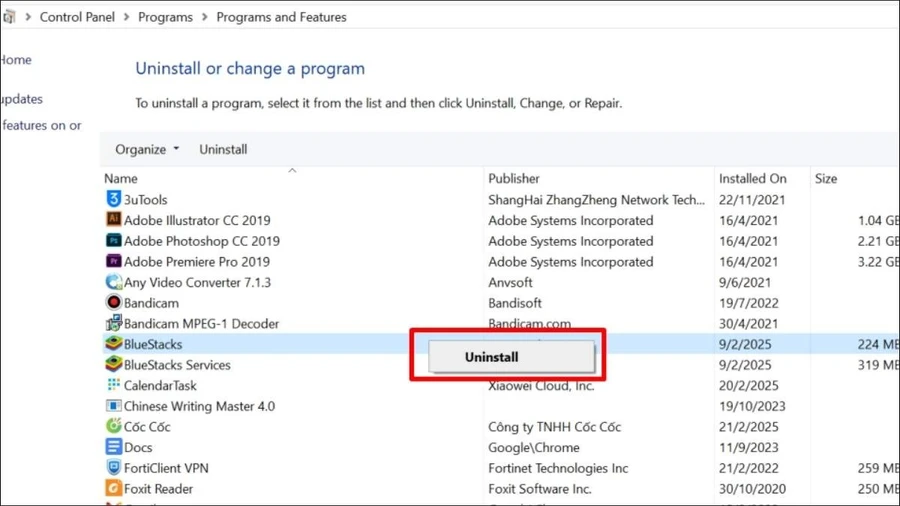
Task: Select the FortiClient VPN entry
Action: [166, 468]
